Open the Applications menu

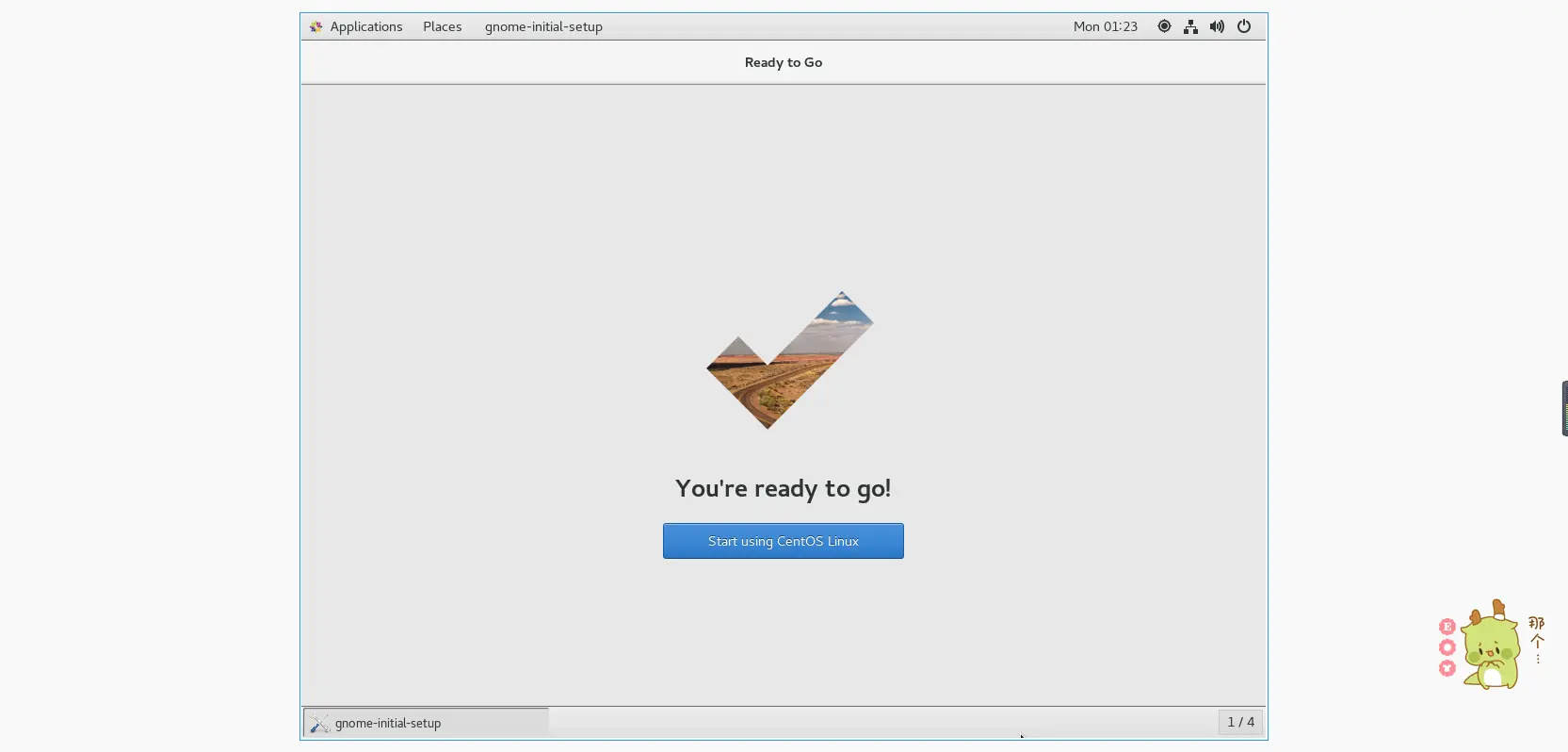point(366,26)
